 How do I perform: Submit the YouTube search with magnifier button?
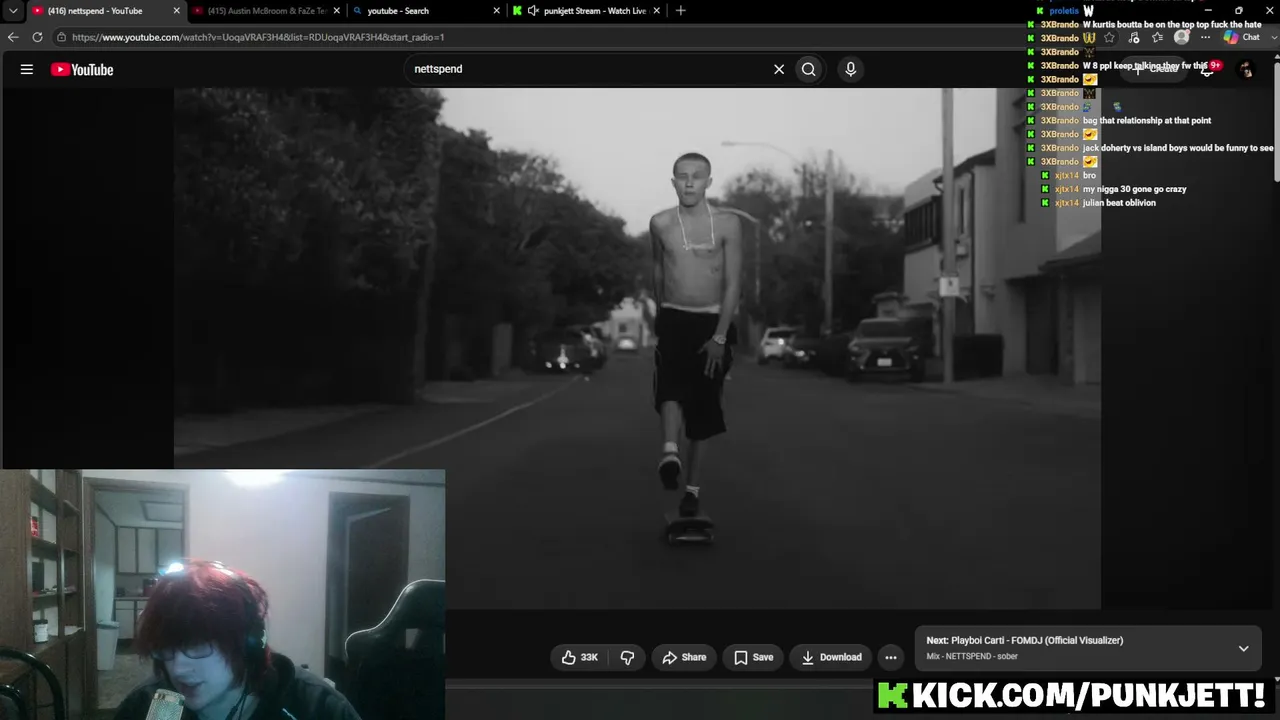(809, 69)
